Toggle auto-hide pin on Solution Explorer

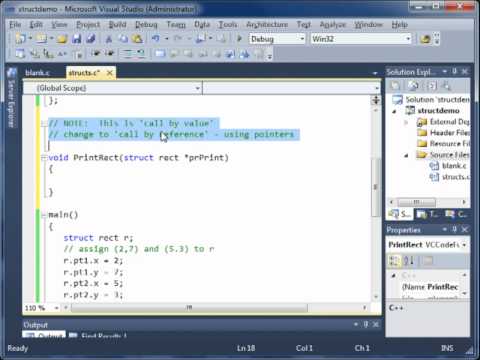pos(455,71)
